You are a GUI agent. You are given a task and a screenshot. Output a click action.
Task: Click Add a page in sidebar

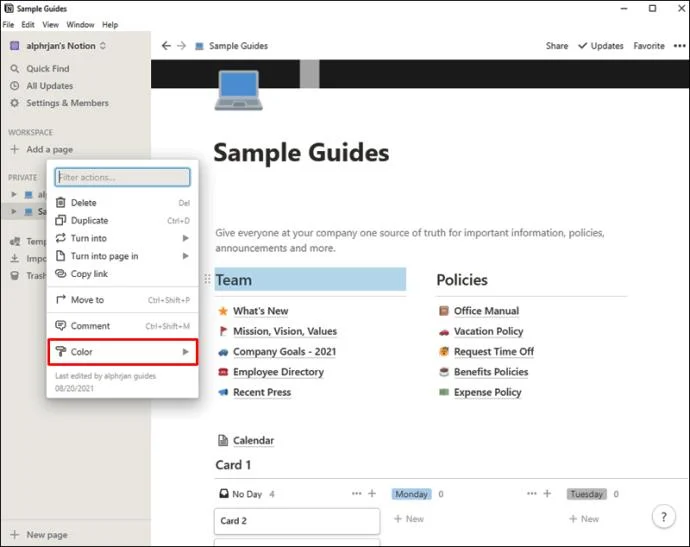click(42, 149)
